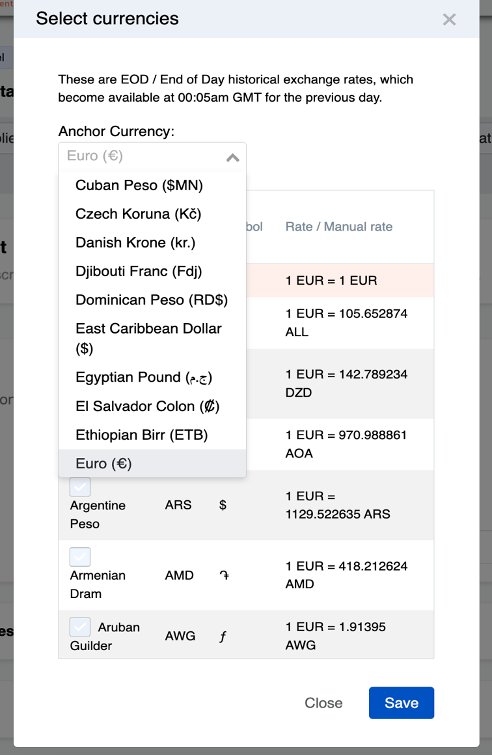Select highlighted Euro (€) option

[x=152, y=463]
